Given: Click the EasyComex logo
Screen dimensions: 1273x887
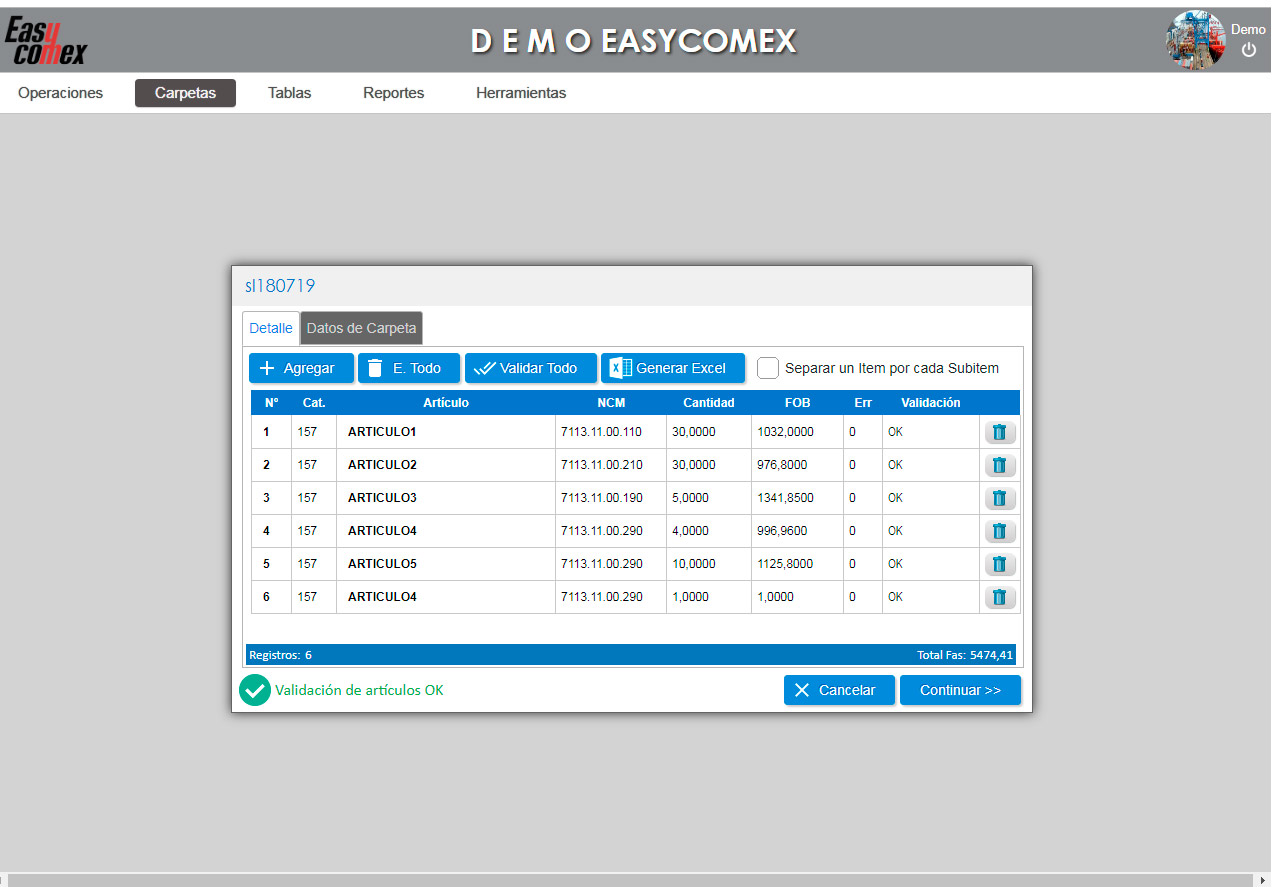Looking at the screenshot, I should coord(46,41).
